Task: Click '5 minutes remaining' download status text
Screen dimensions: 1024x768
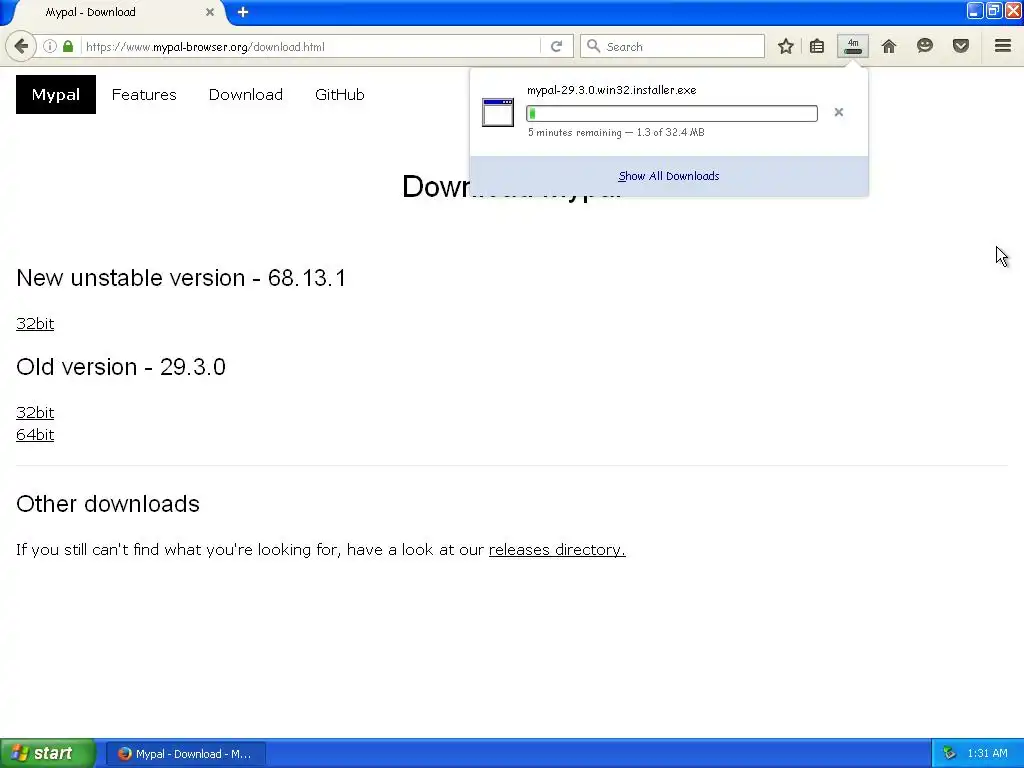Action: coord(575,133)
